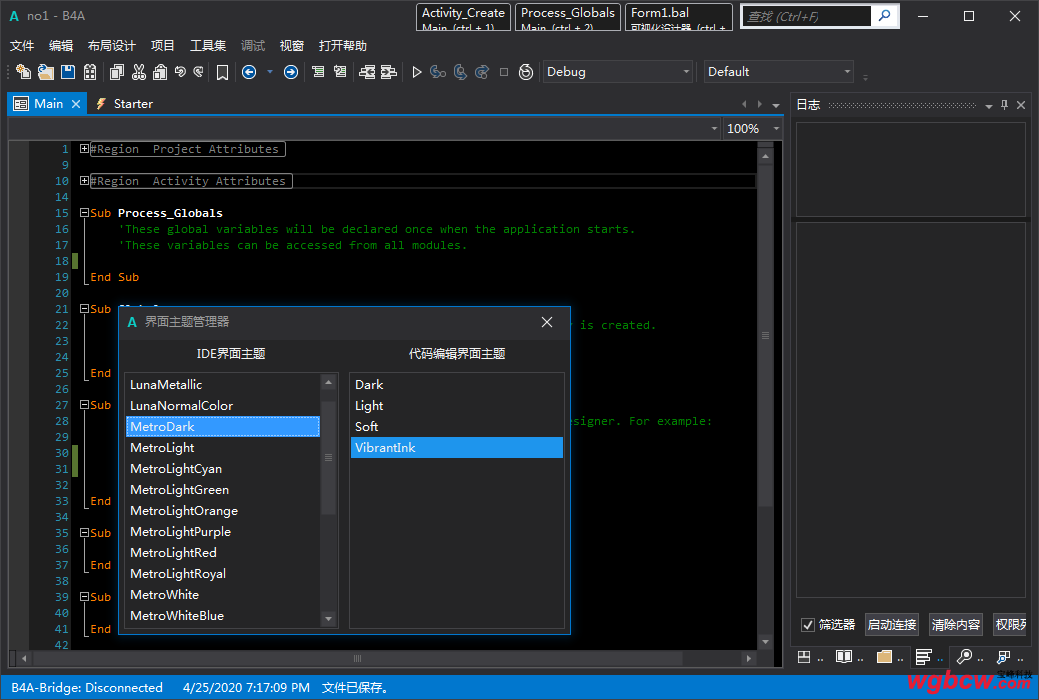Switch to the Starter tab

point(125,104)
